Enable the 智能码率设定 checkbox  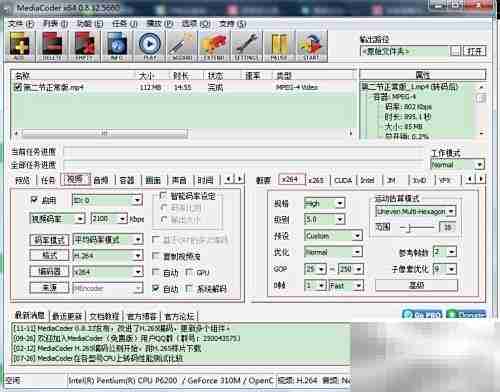tap(163, 196)
